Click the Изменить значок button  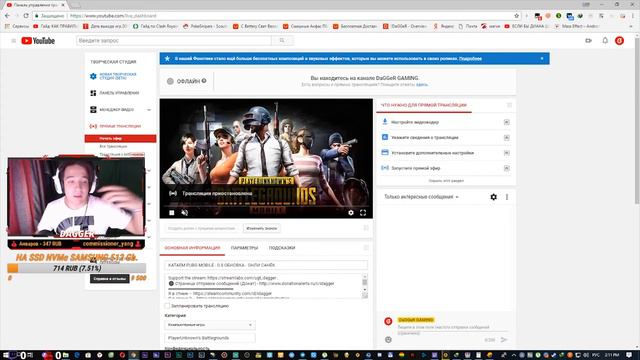click(262, 228)
